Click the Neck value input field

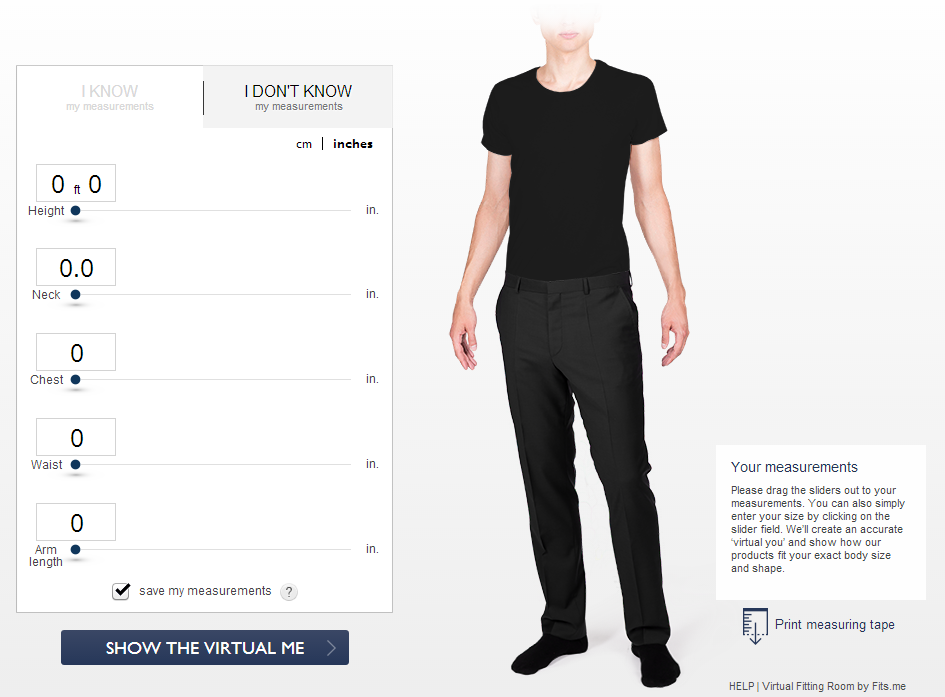pos(76,267)
